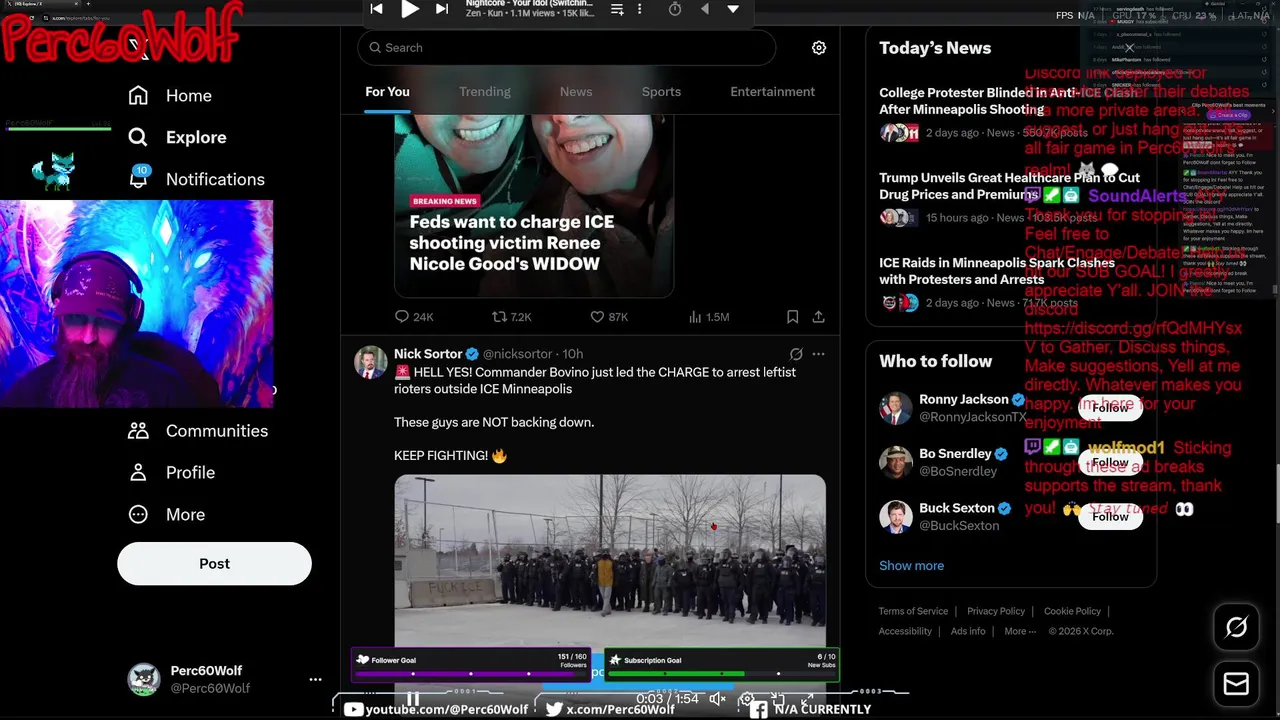Screen dimensions: 1280x720
Task: Open the Ads info footer link
Action: (x=968, y=631)
